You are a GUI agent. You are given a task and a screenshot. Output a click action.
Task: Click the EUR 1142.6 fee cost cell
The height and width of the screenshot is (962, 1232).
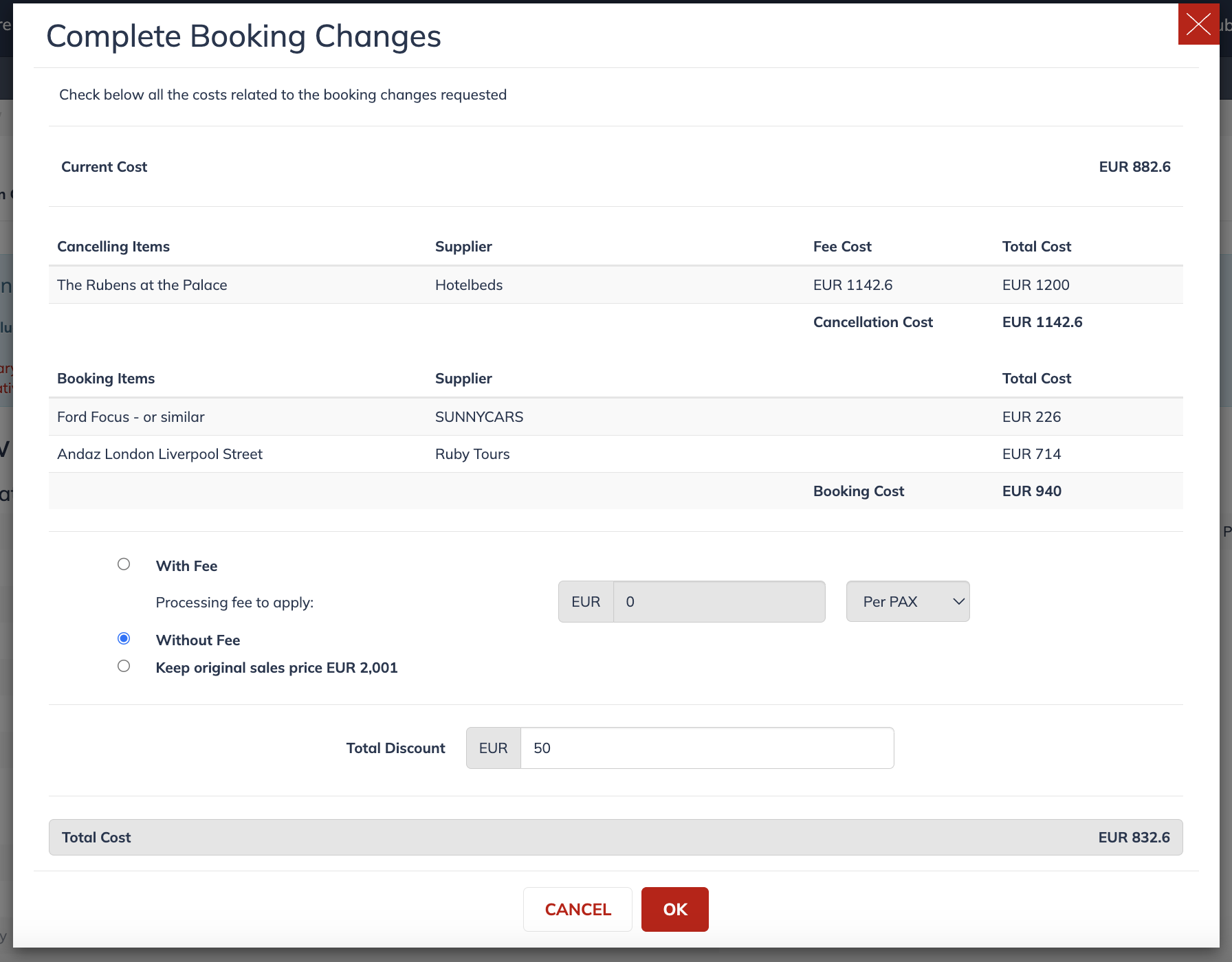pos(852,284)
